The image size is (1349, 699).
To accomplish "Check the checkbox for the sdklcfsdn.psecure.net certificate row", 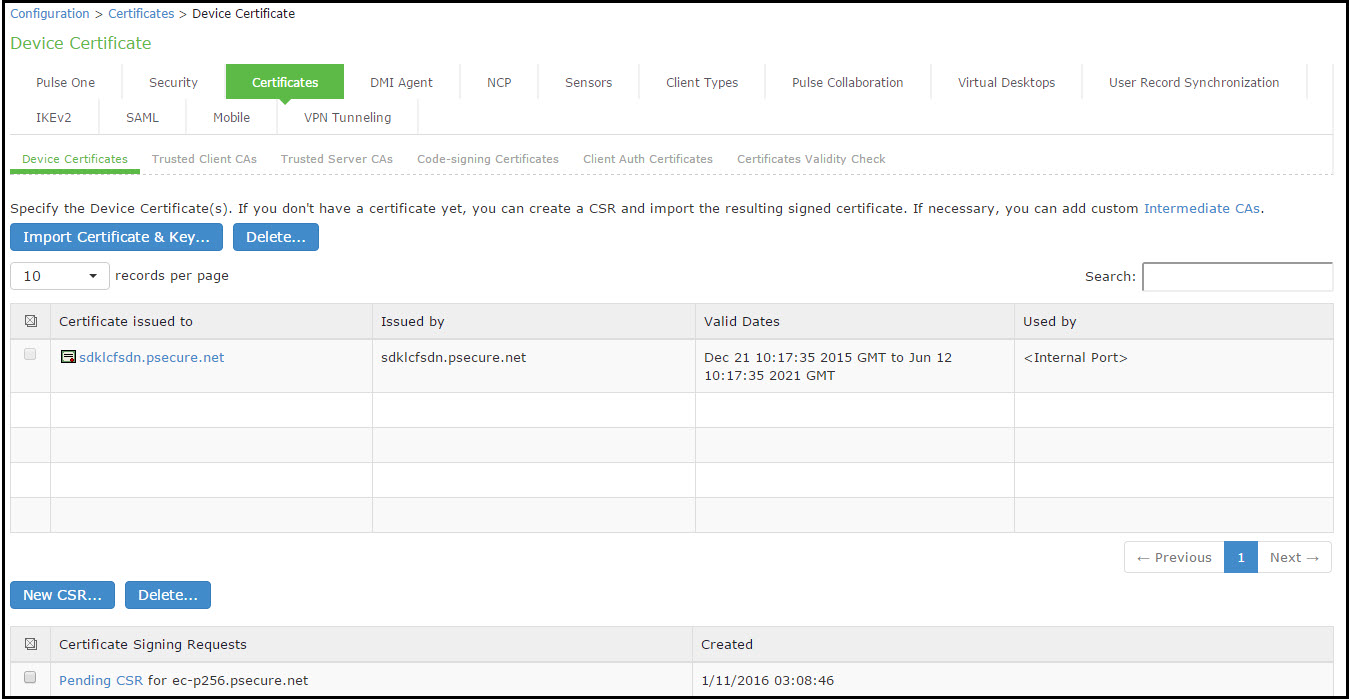I will click(30, 354).
